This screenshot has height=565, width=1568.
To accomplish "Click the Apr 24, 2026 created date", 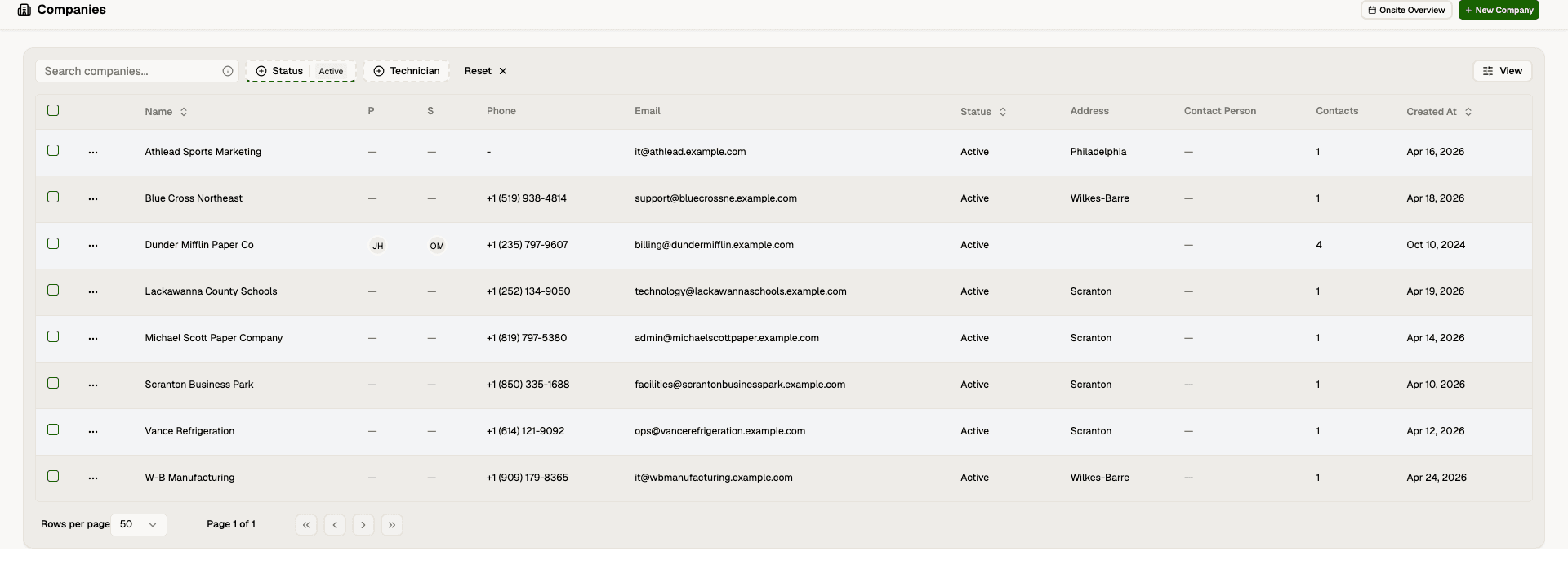I will click(x=1437, y=478).
